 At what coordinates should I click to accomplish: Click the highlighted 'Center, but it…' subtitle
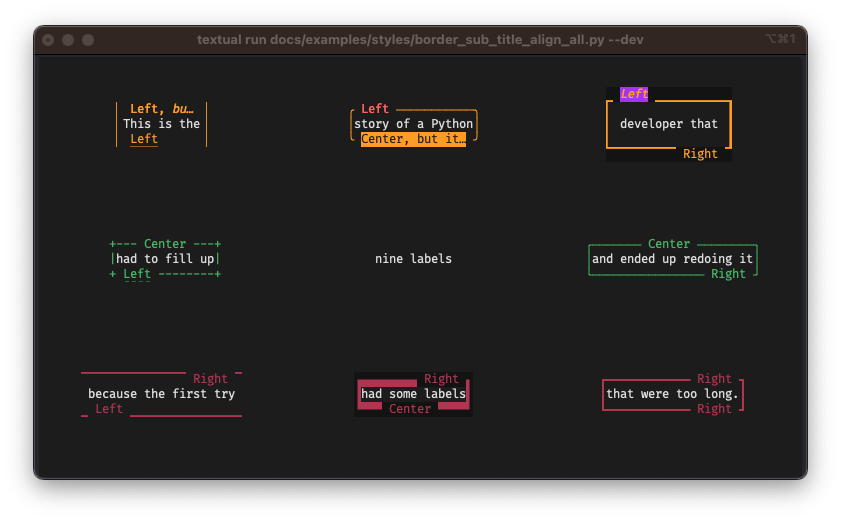[x=414, y=139]
